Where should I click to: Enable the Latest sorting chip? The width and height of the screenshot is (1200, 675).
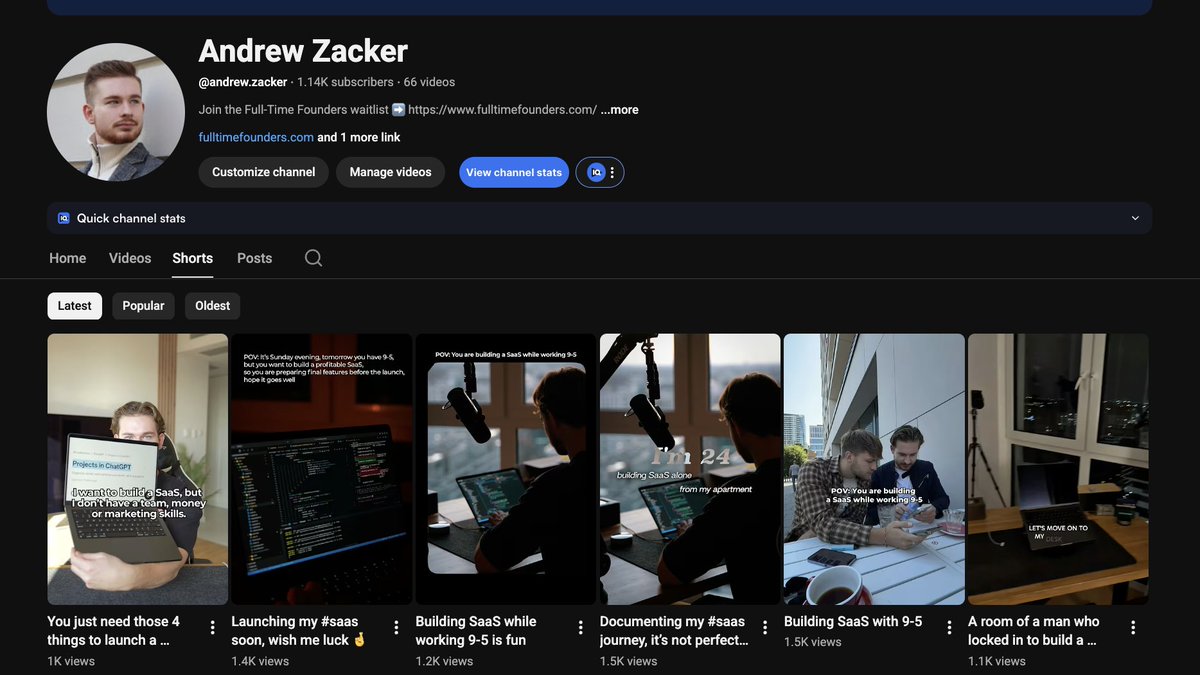click(x=74, y=305)
